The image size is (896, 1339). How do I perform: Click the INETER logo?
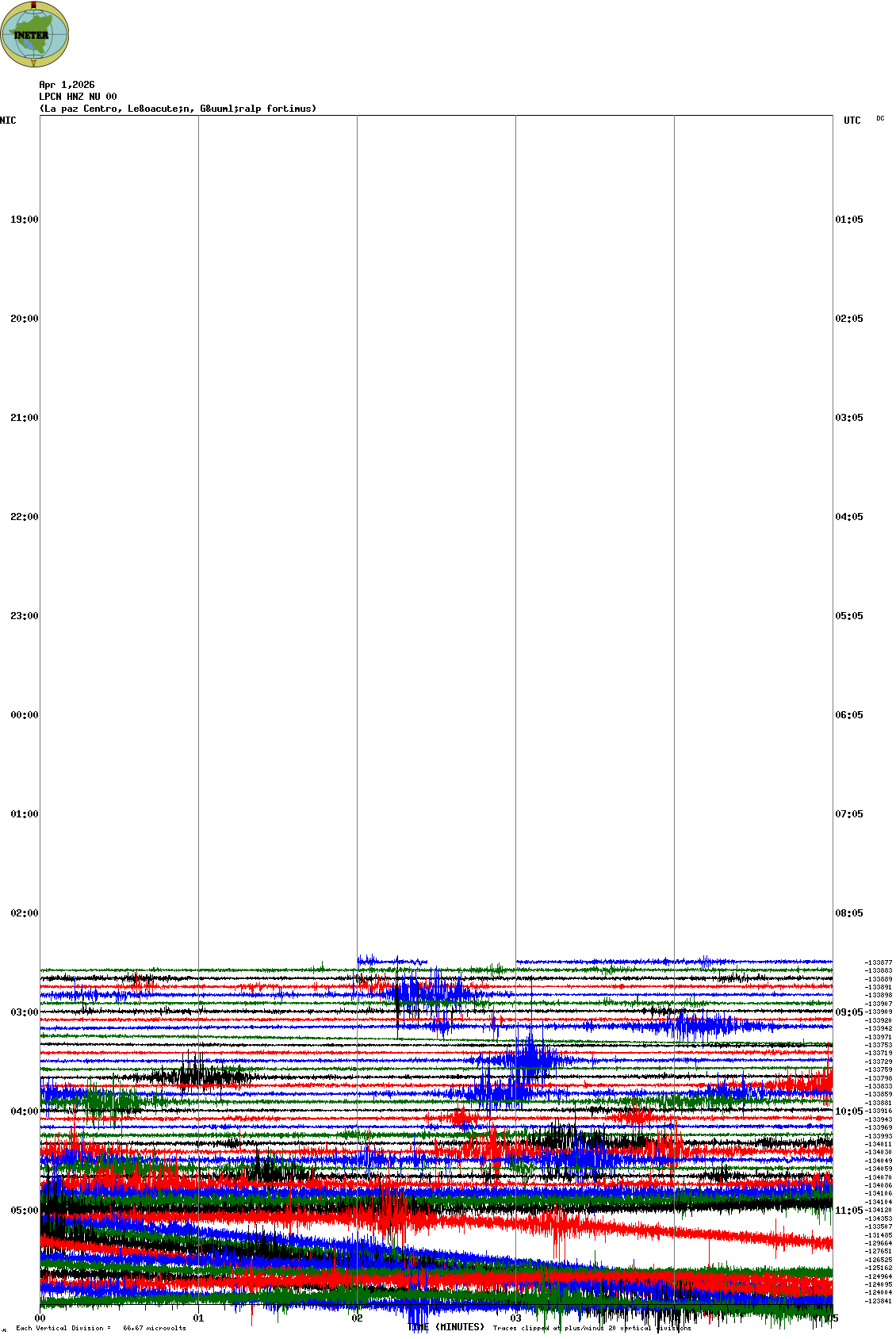[35, 34]
